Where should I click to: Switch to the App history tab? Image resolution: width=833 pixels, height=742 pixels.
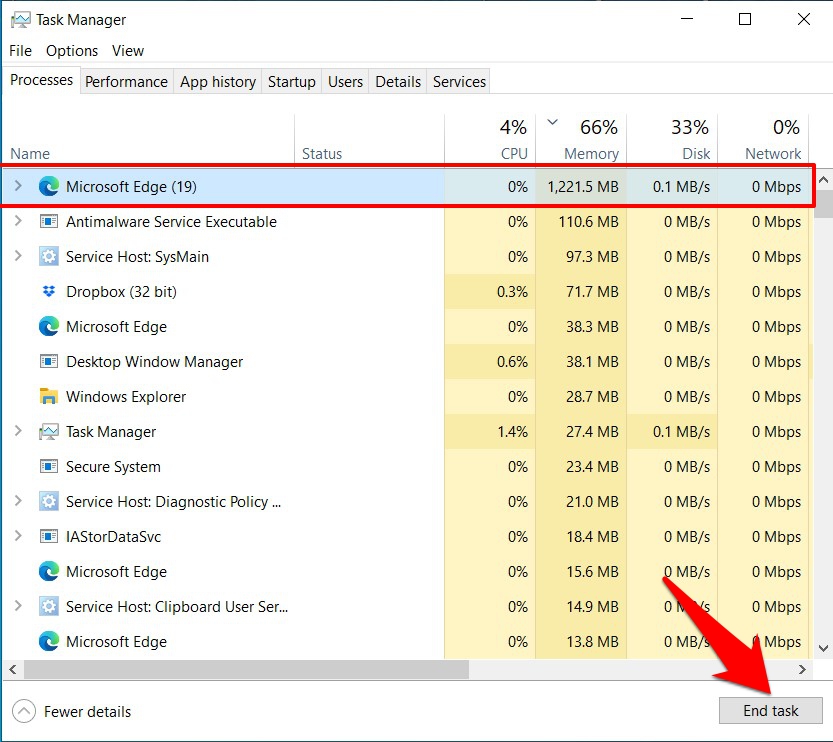point(217,81)
